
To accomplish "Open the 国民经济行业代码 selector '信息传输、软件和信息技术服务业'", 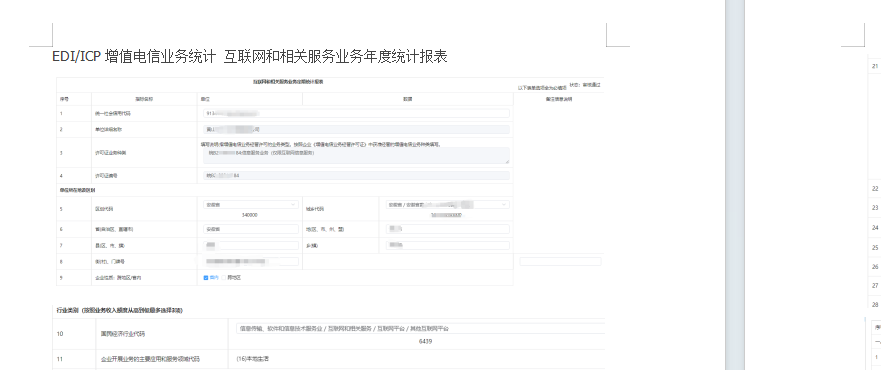I will (x=420, y=328).
